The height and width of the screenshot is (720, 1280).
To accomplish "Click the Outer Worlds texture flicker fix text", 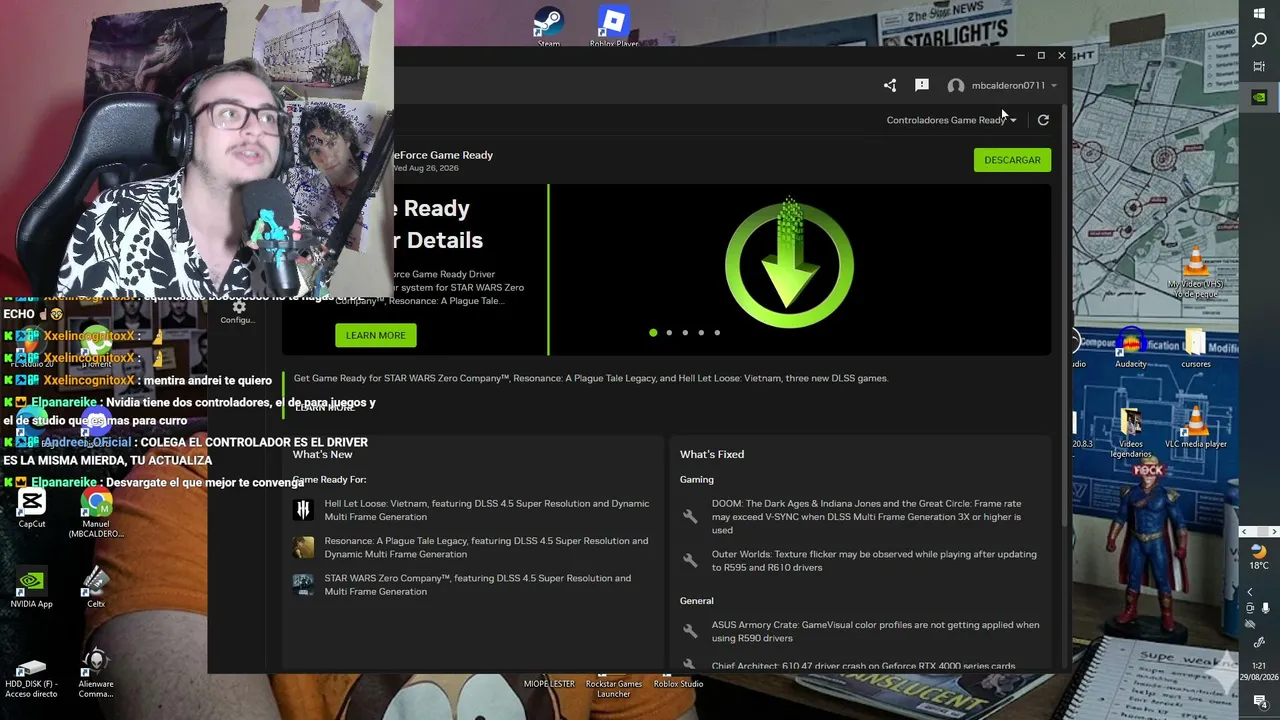I will [874, 561].
